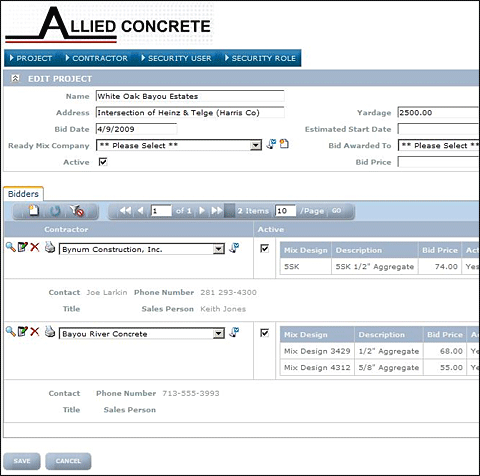480x476 pixels.
Task: View details with Bynum Construction magnifier icon
Action: point(11,247)
